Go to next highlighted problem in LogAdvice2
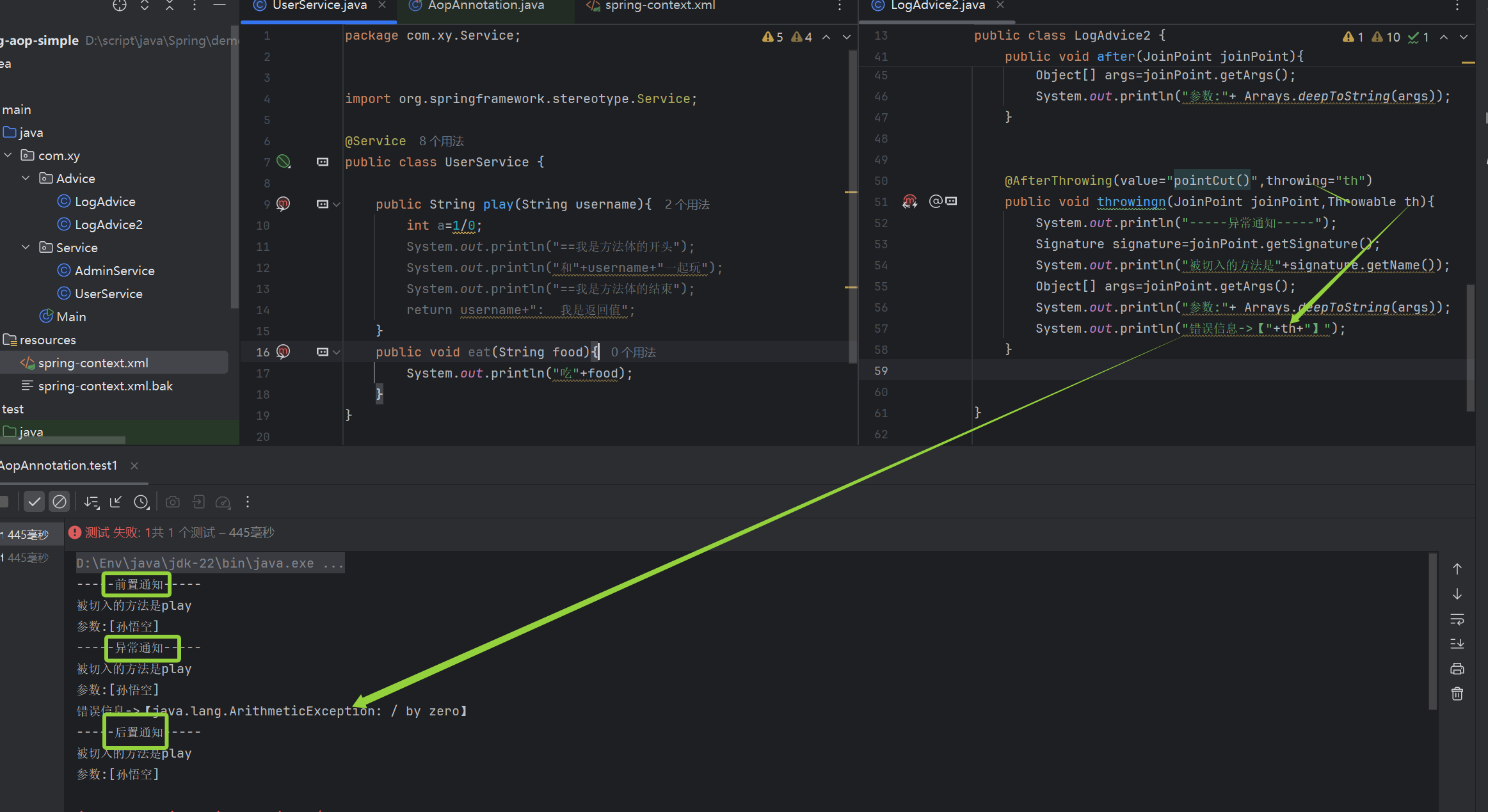1488x812 pixels. coord(1464,38)
